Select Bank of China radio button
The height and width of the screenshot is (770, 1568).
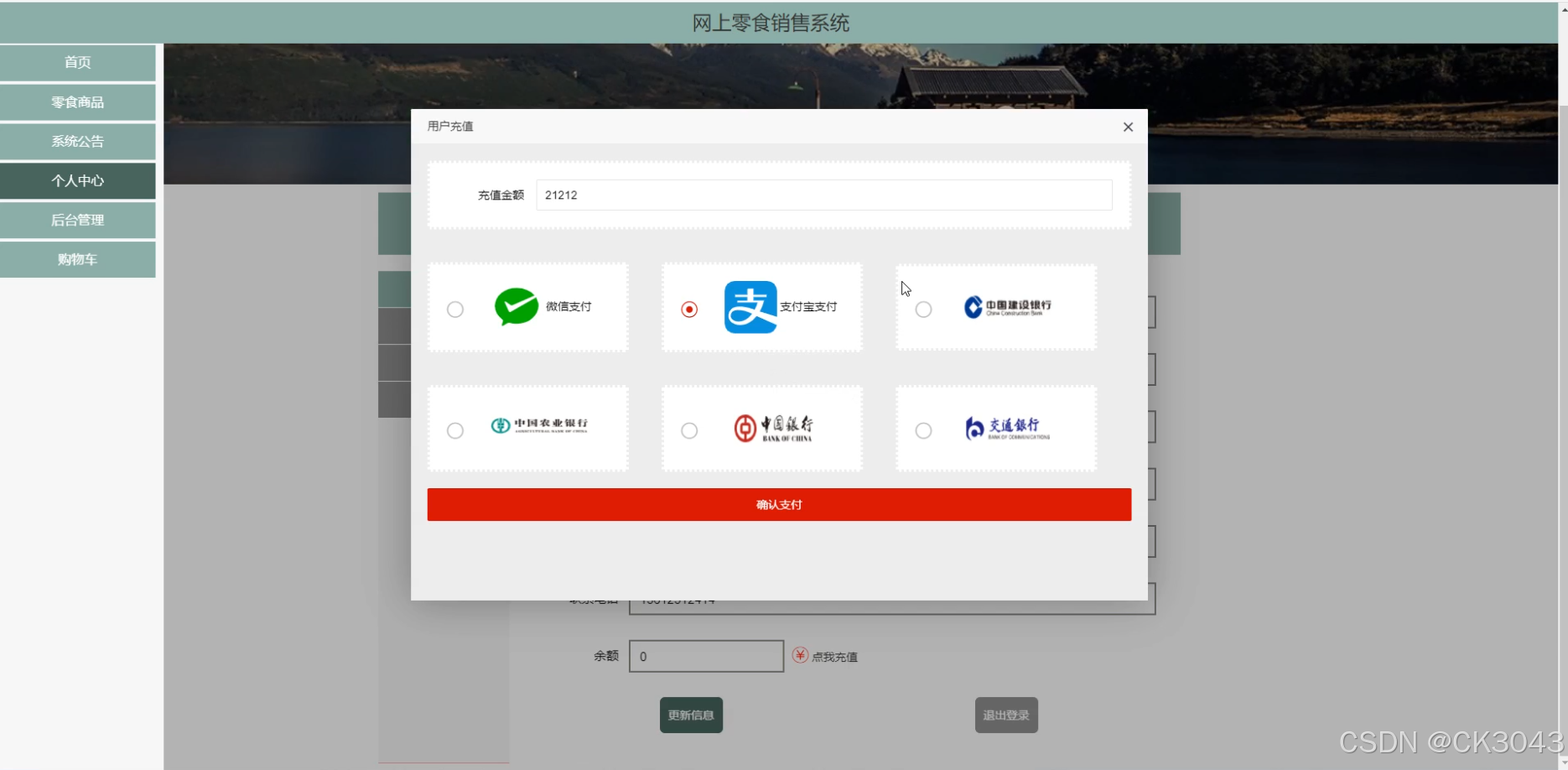click(x=689, y=430)
